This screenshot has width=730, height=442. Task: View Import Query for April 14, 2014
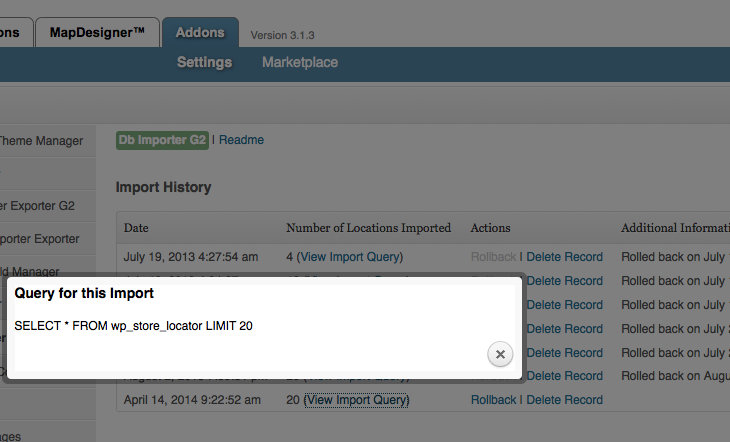(x=357, y=400)
